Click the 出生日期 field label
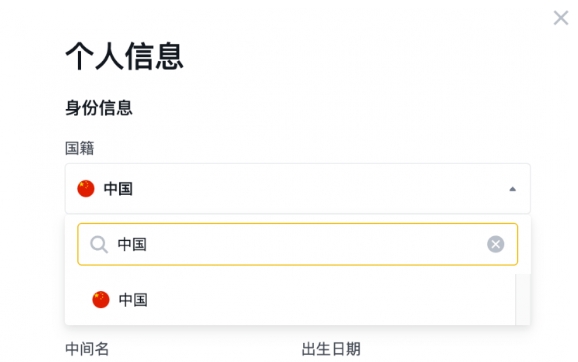The width and height of the screenshot is (578, 362). tap(331, 349)
